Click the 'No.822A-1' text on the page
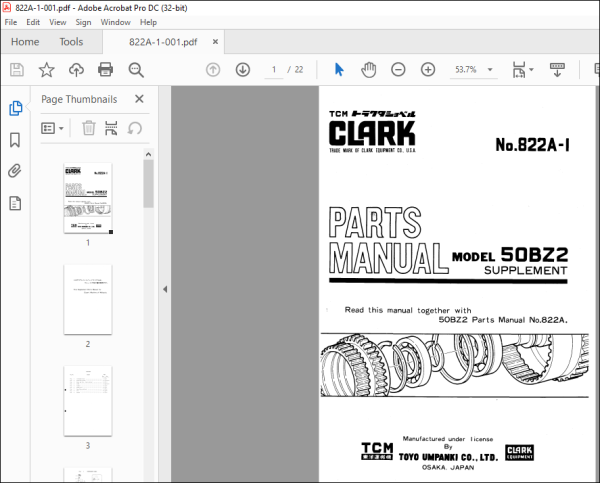 (532, 145)
